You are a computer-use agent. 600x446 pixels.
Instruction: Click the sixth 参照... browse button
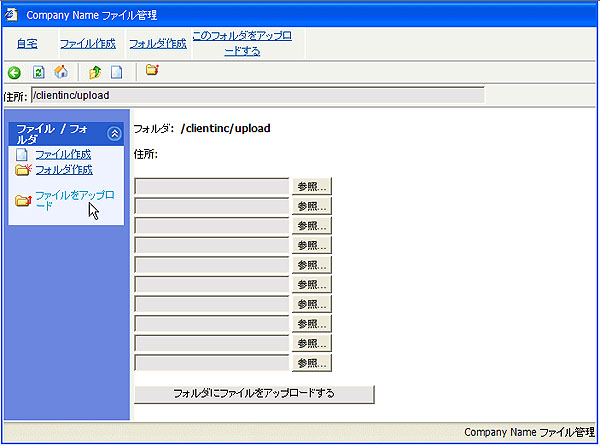pyautogui.click(x=312, y=284)
